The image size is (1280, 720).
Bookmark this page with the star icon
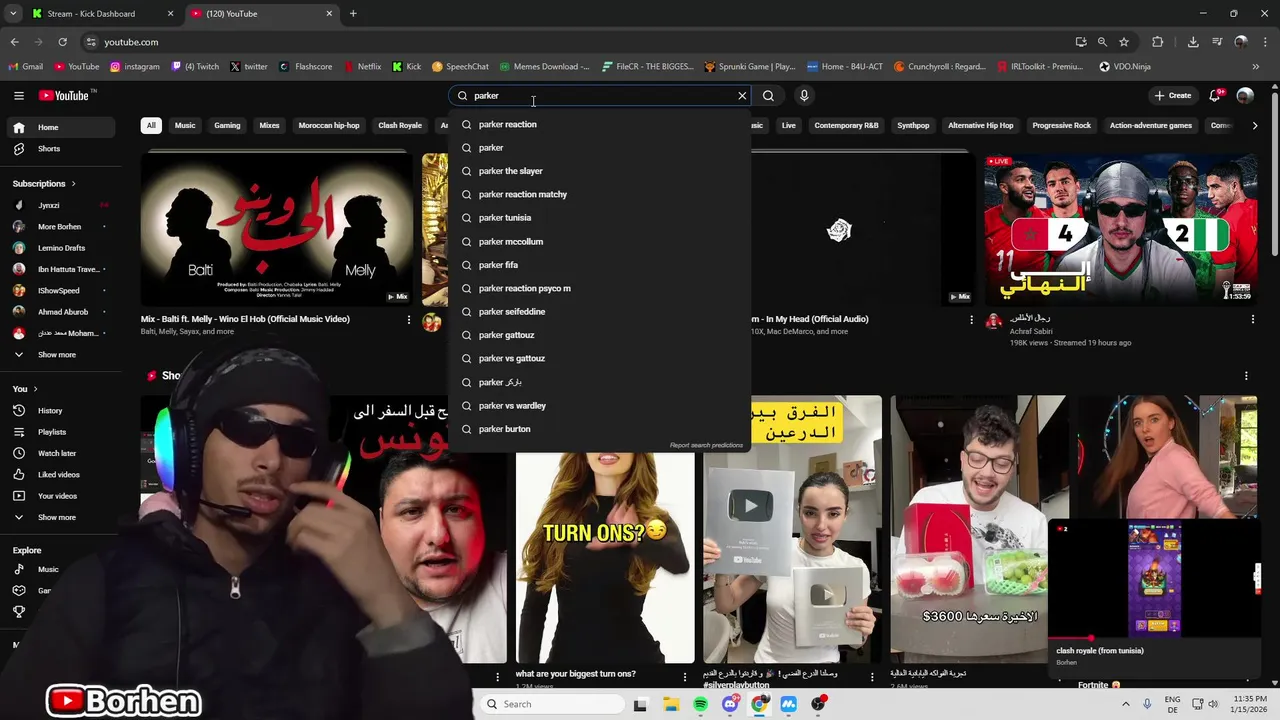coord(1124,42)
